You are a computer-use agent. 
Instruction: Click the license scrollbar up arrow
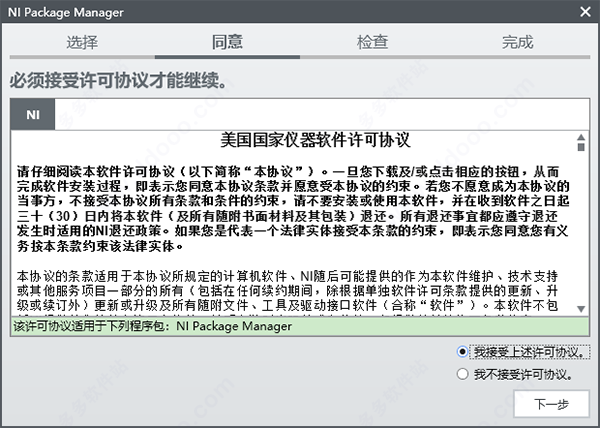click(581, 137)
